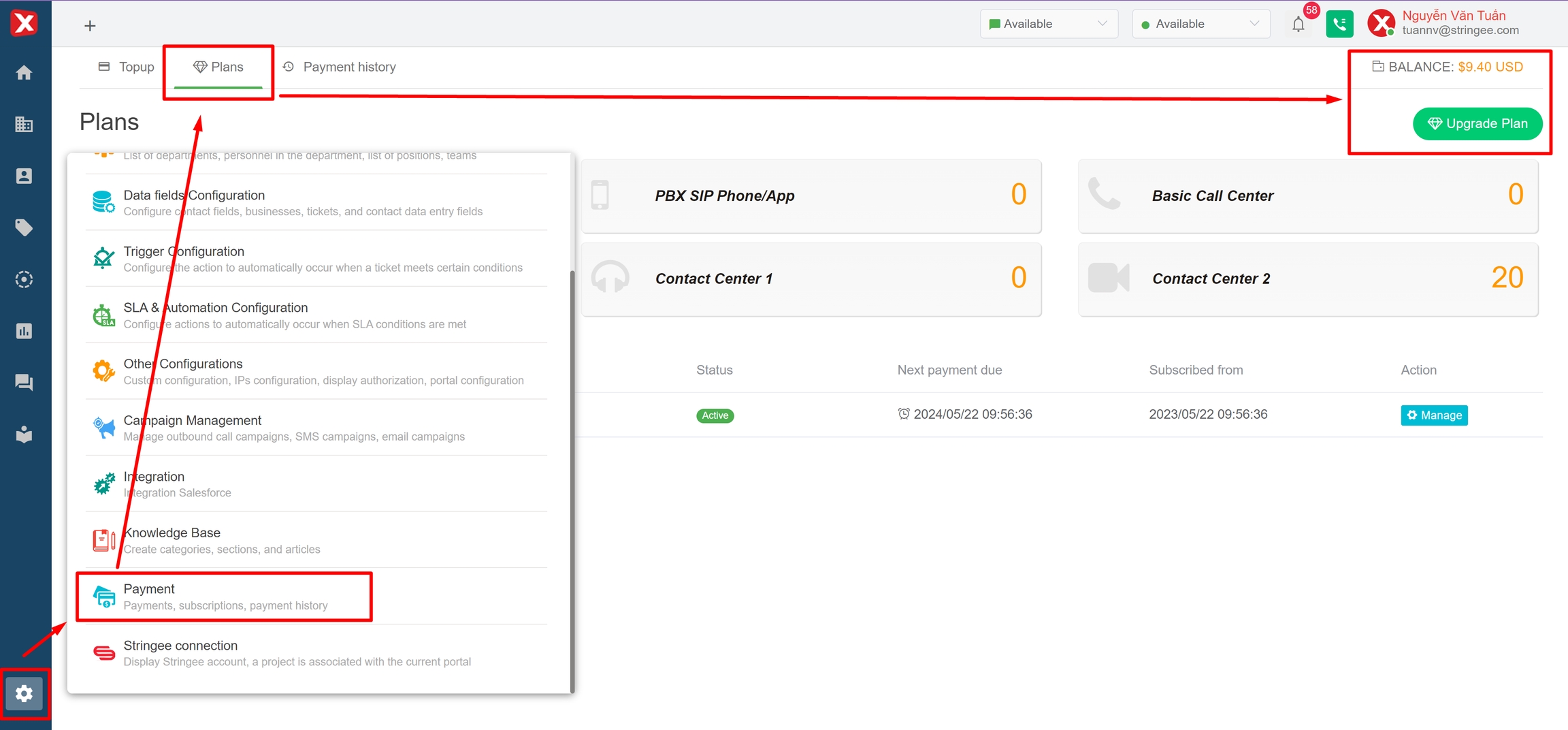Open the Contact Center 2 plan card

1307,279
